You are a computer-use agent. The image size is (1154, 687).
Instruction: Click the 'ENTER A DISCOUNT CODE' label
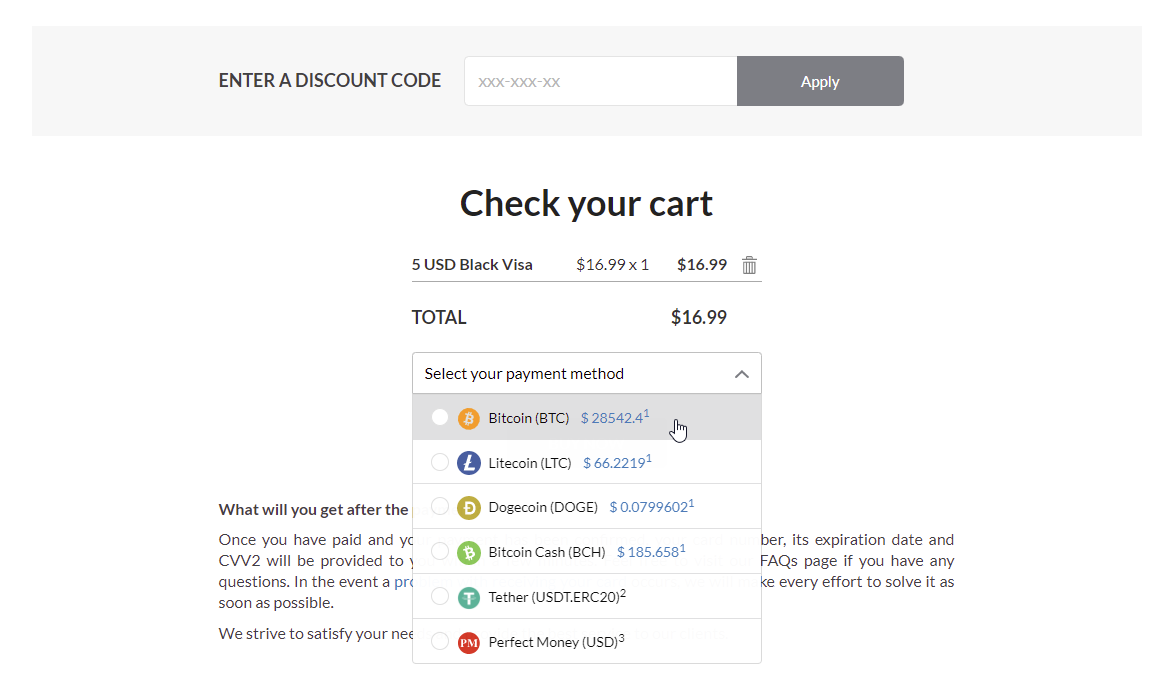click(x=330, y=80)
